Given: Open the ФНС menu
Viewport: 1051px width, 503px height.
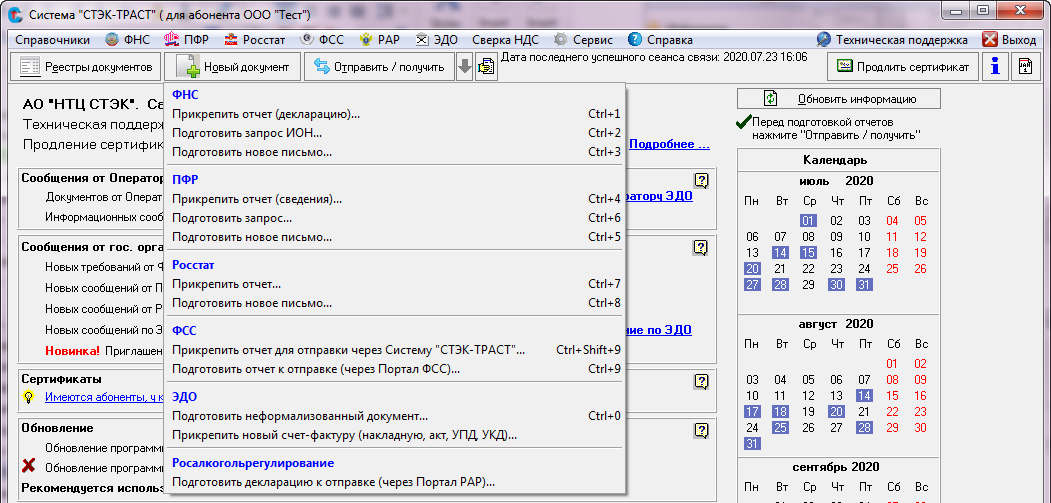Looking at the screenshot, I should tap(127, 40).
